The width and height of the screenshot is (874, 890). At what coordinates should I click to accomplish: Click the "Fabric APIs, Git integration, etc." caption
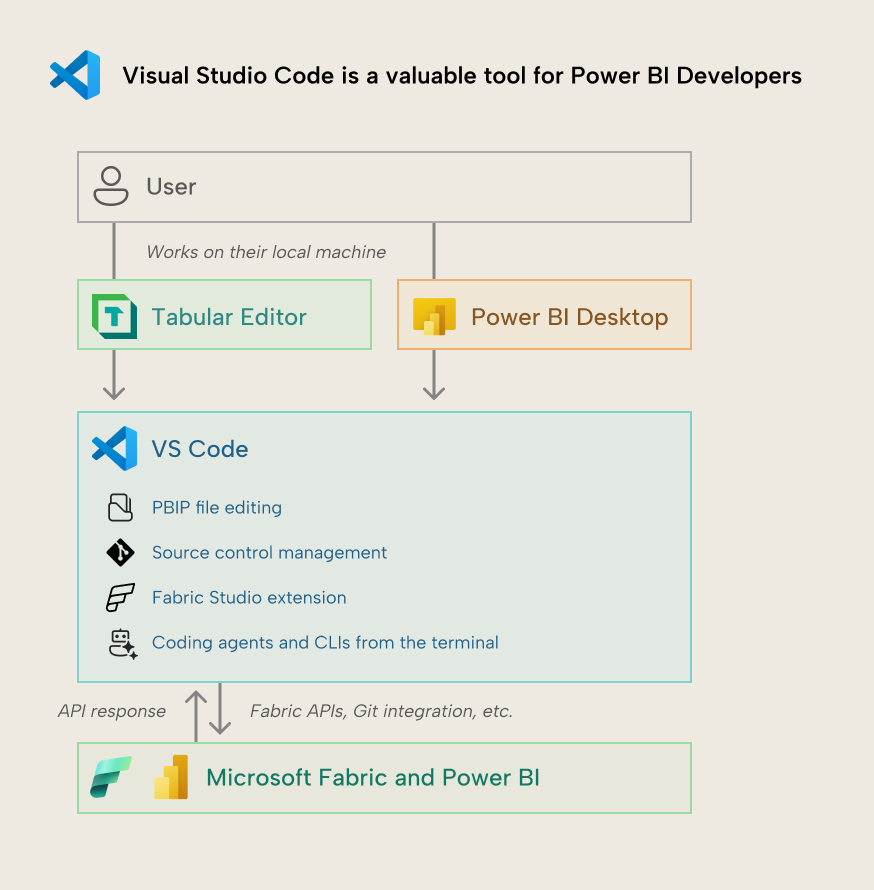[381, 711]
